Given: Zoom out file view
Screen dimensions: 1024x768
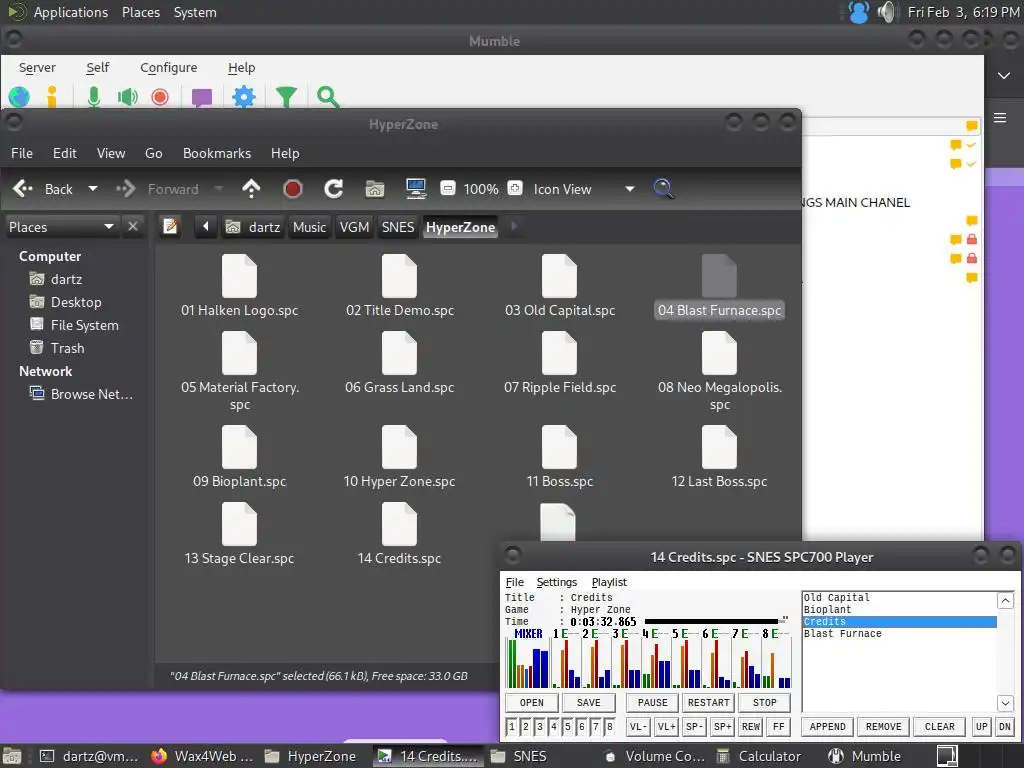Looking at the screenshot, I should (447, 189).
